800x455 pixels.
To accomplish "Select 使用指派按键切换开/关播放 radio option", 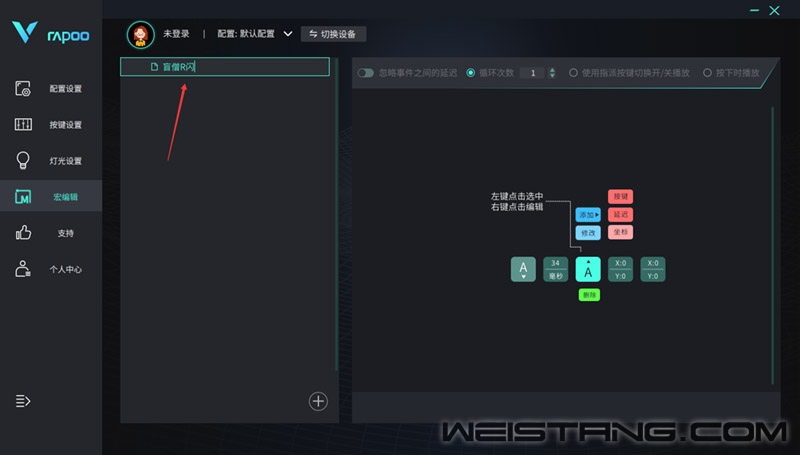I will tap(573, 73).
